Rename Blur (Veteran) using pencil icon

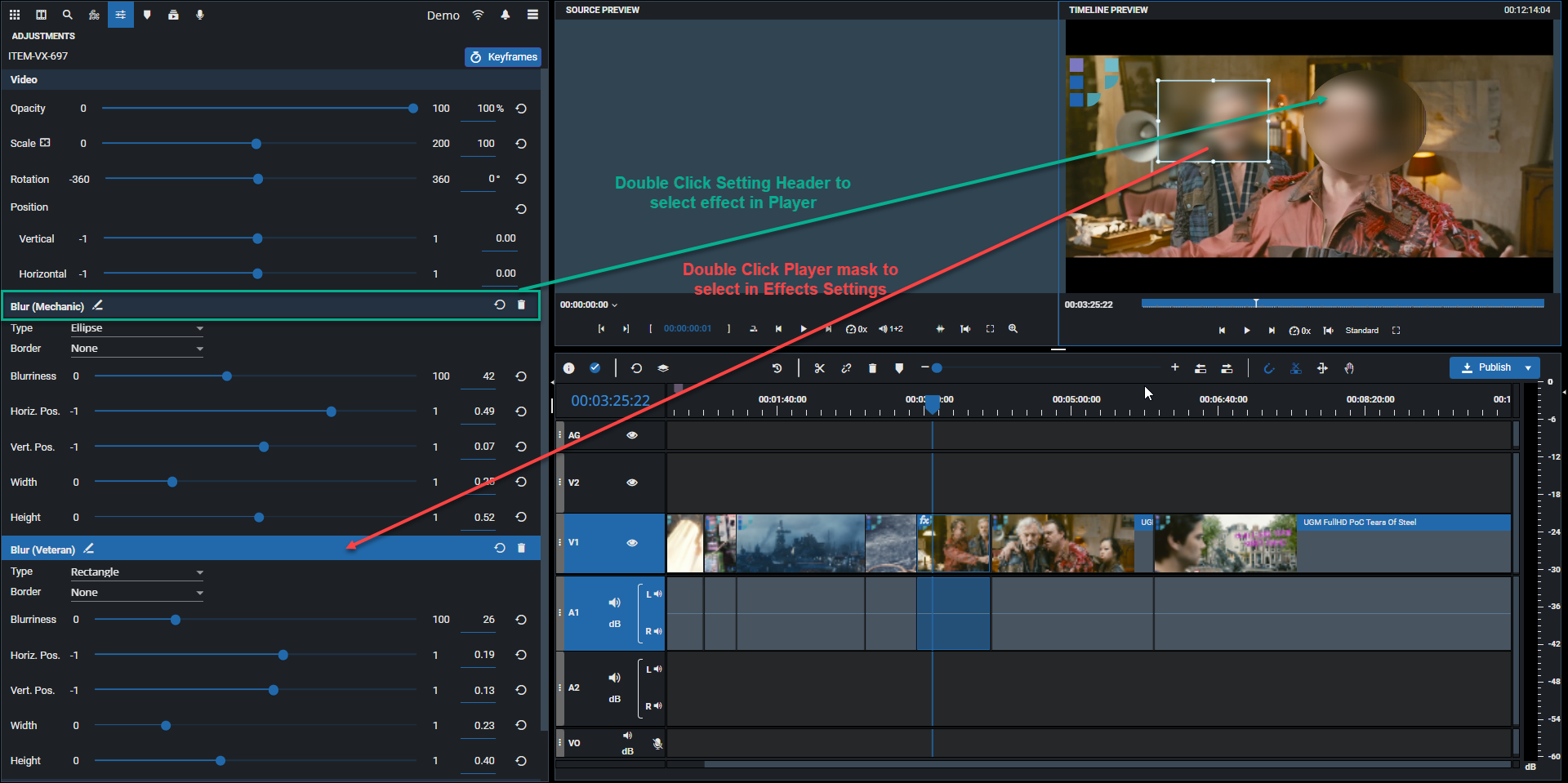pyautogui.click(x=89, y=549)
